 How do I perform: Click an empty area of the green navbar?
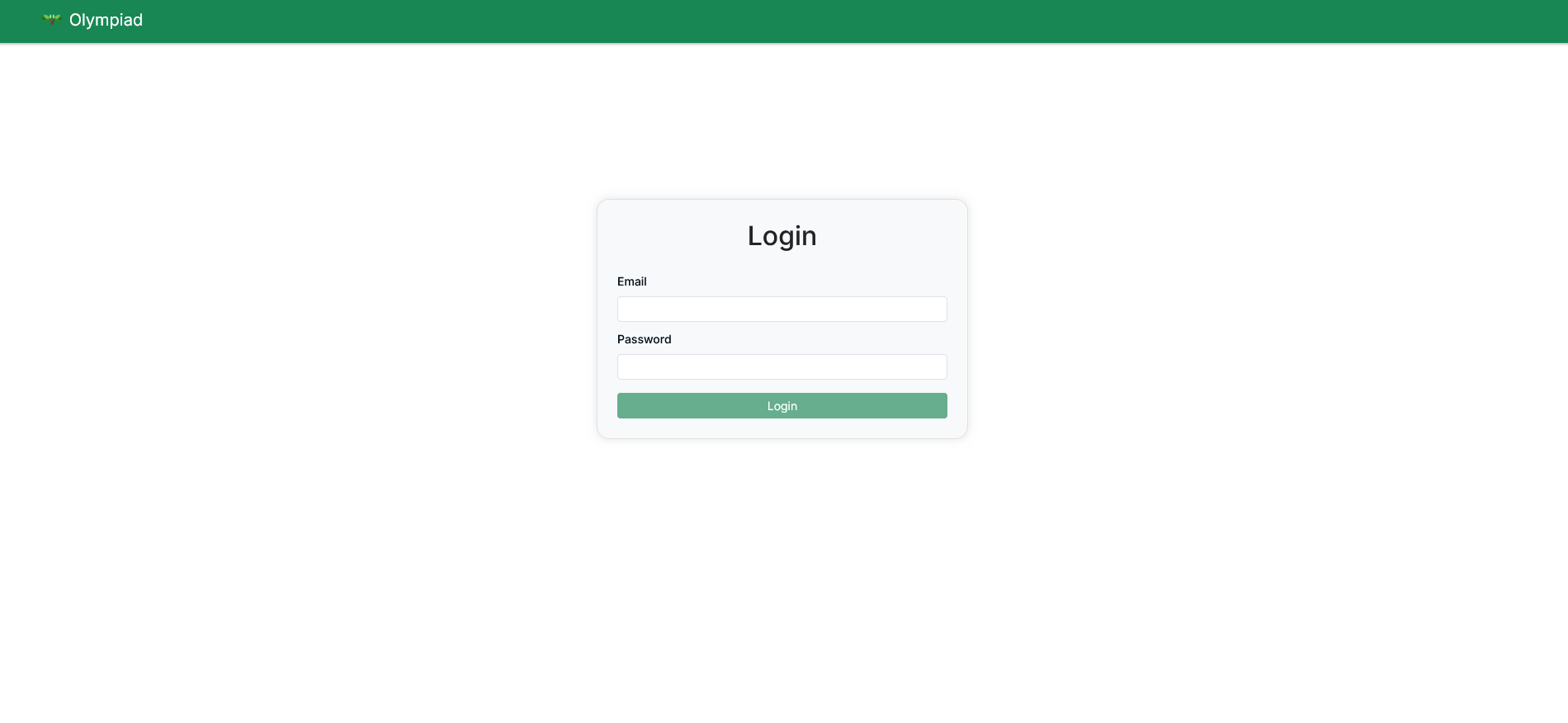point(825,21)
